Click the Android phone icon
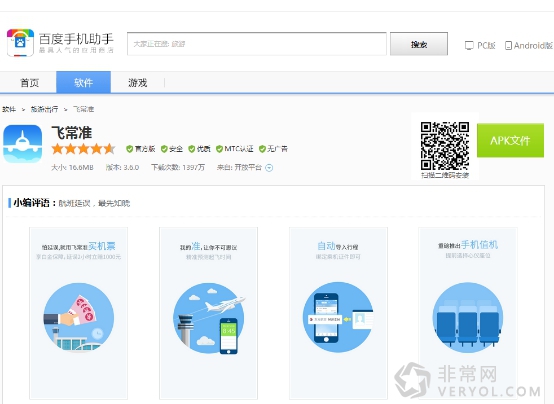The height and width of the screenshot is (404, 554). pos(508,46)
